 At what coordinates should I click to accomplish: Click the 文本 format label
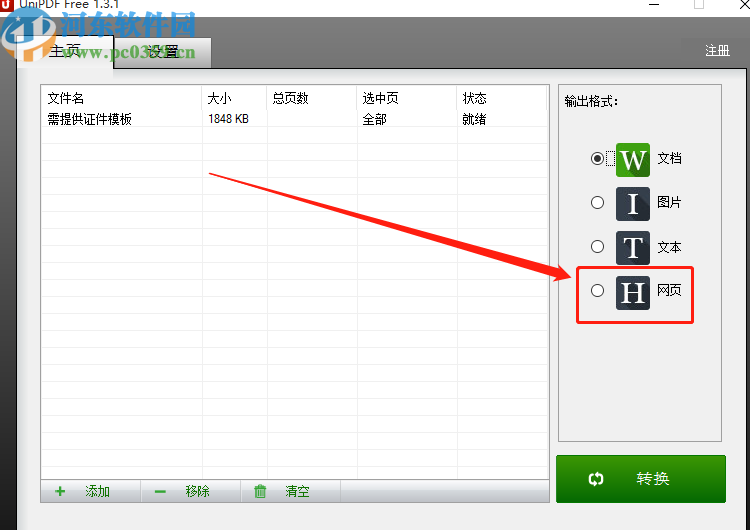[x=669, y=247]
